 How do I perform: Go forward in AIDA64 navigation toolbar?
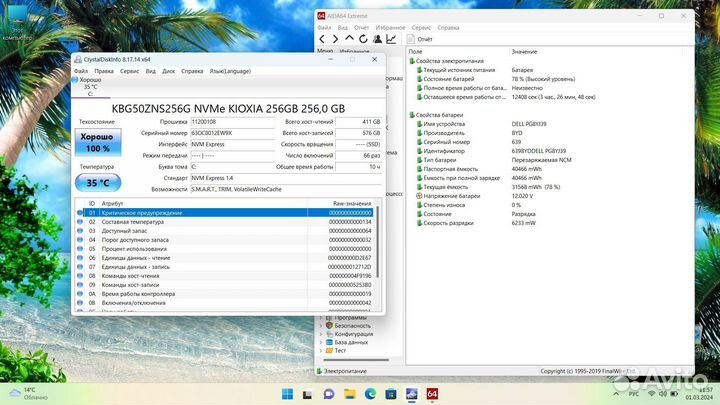point(336,39)
